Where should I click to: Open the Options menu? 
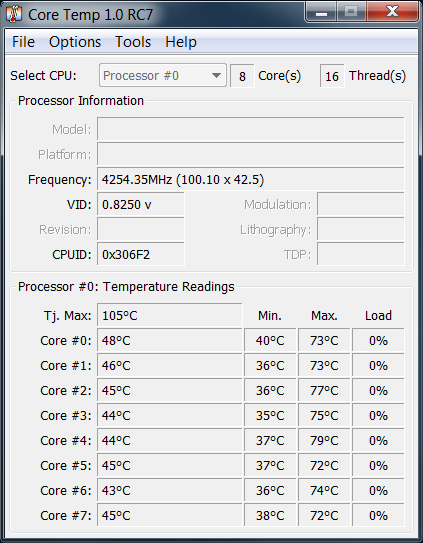coord(75,42)
